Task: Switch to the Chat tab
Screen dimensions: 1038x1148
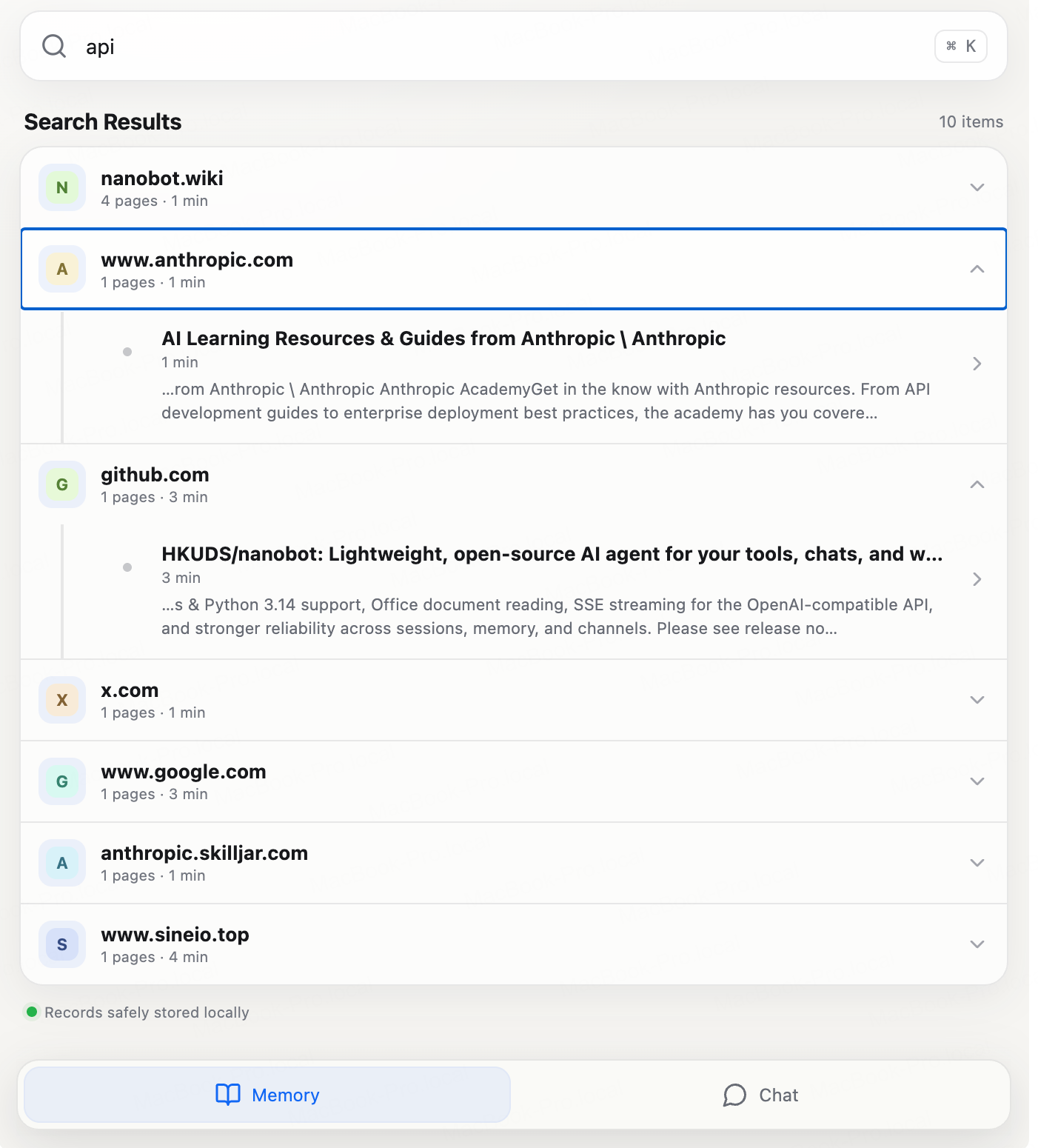Action: coord(760,1095)
